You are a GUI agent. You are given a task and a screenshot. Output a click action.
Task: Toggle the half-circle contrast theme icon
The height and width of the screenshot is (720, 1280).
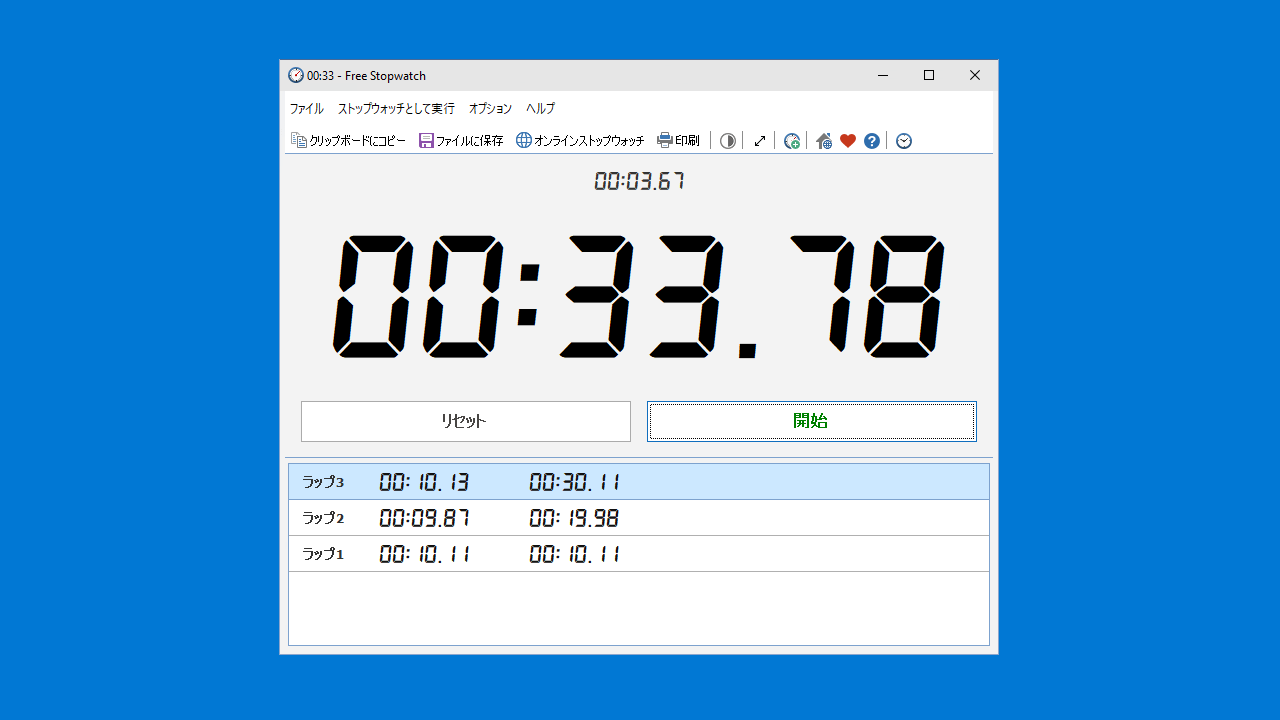point(728,141)
